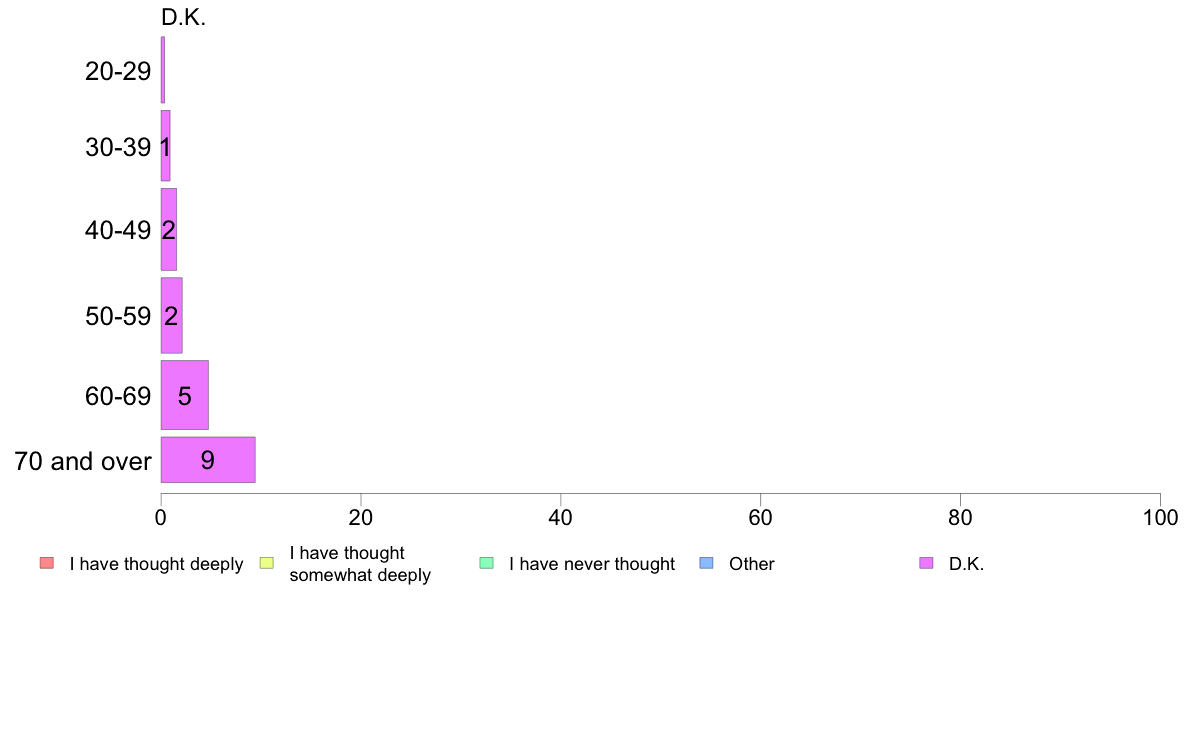Click the '70 and over' axis label

point(83,461)
